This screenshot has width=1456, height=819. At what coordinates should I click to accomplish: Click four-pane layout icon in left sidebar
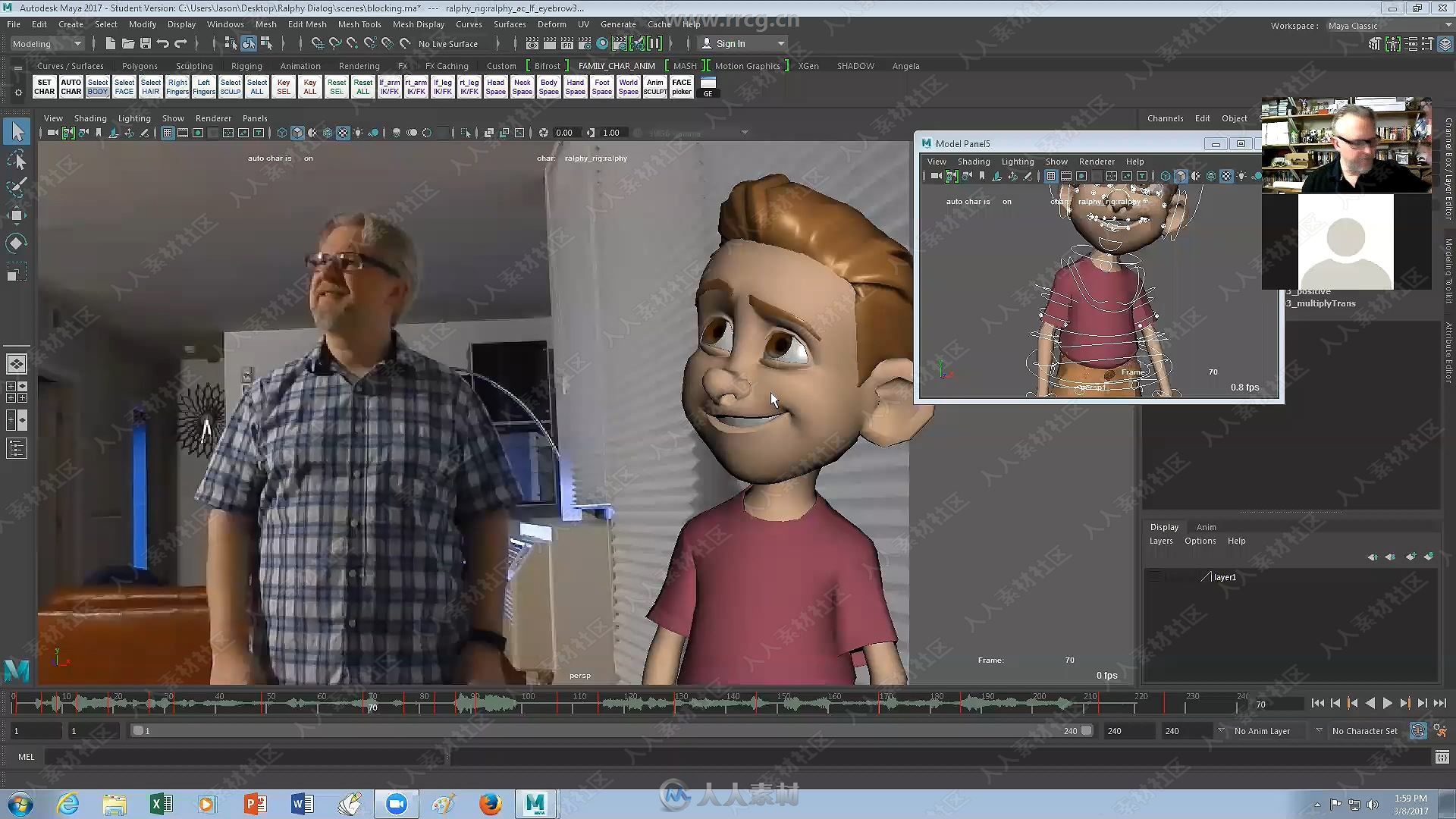[17, 391]
